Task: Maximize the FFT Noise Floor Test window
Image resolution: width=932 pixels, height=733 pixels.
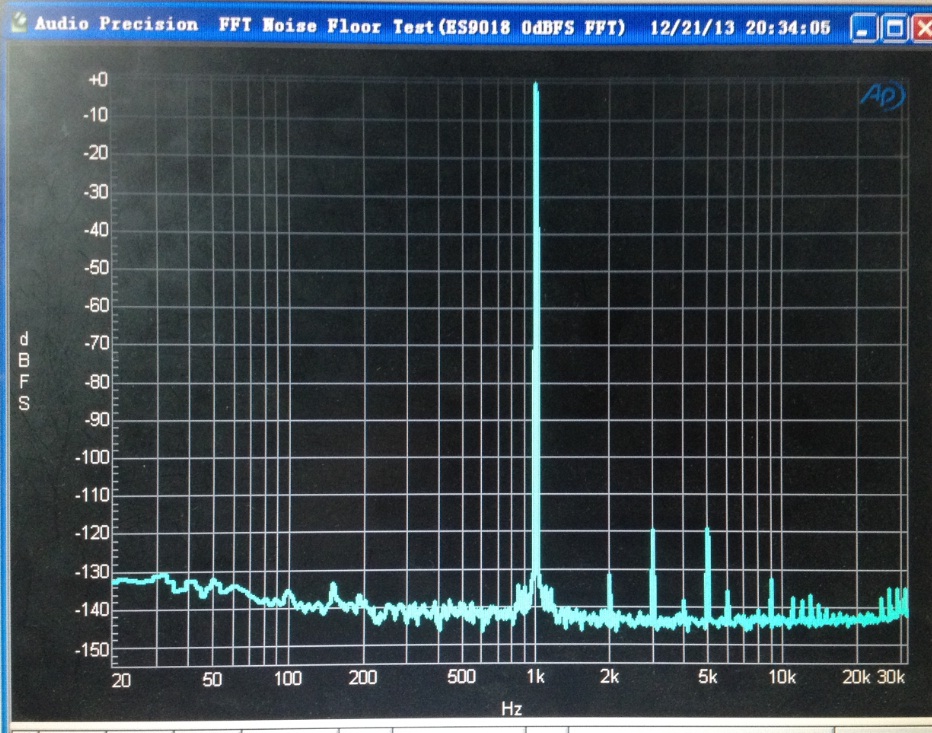Action: tap(895, 28)
